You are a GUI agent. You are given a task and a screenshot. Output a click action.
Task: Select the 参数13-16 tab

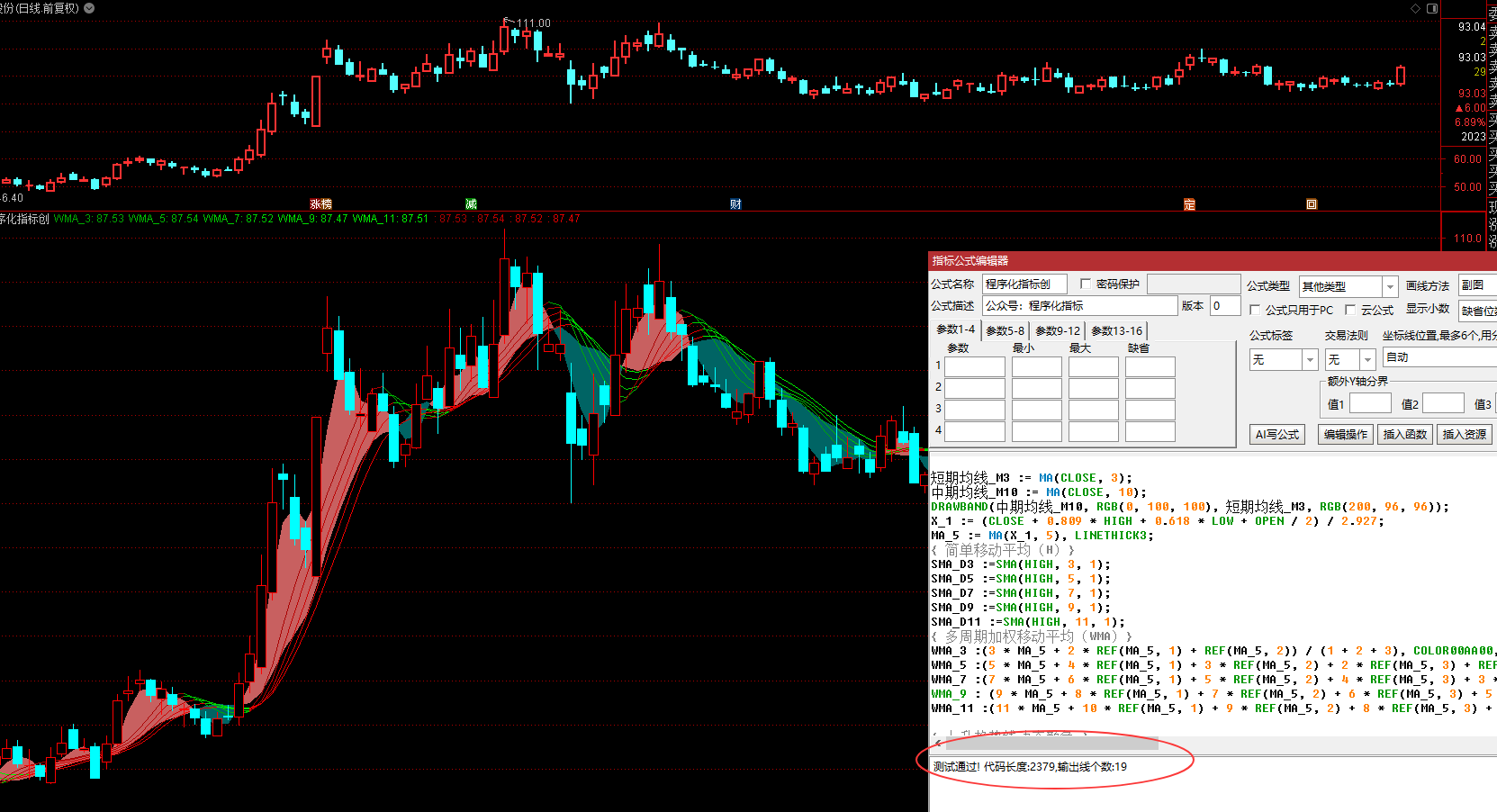1116,330
